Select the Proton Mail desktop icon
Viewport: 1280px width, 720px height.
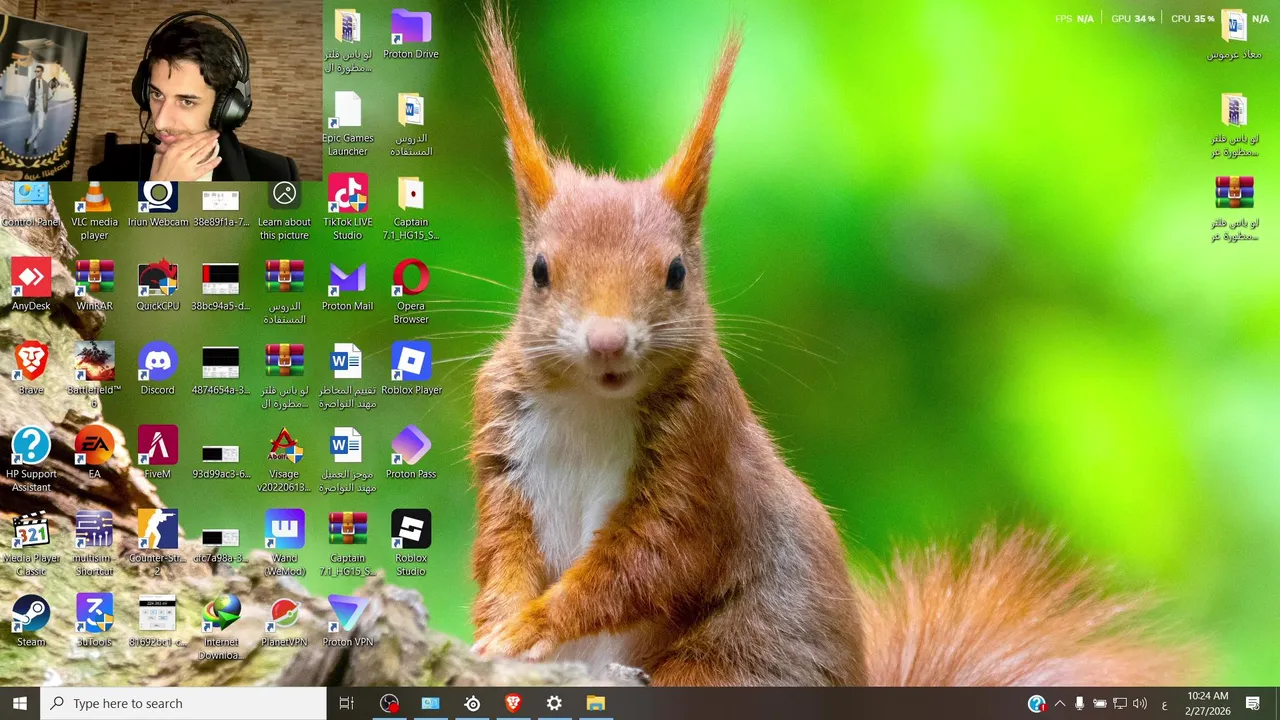pyautogui.click(x=347, y=286)
